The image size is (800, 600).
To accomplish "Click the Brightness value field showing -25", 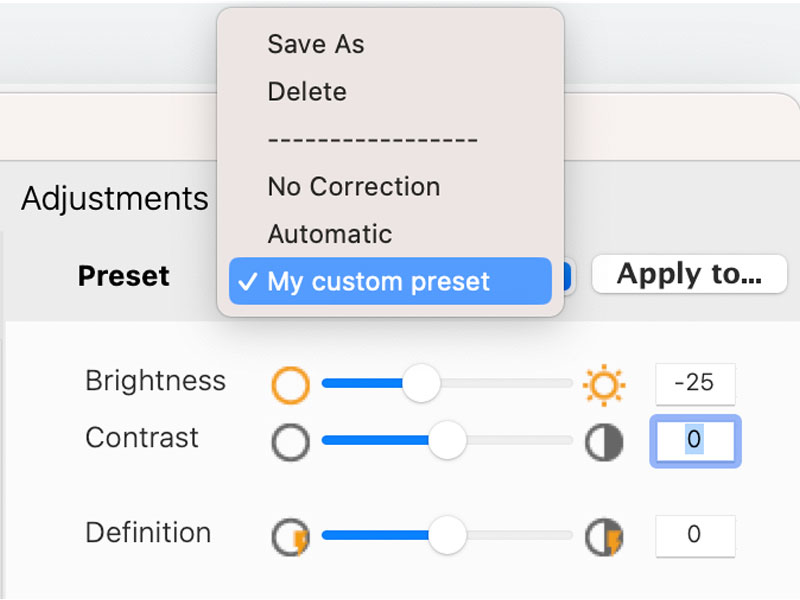I will point(695,385).
